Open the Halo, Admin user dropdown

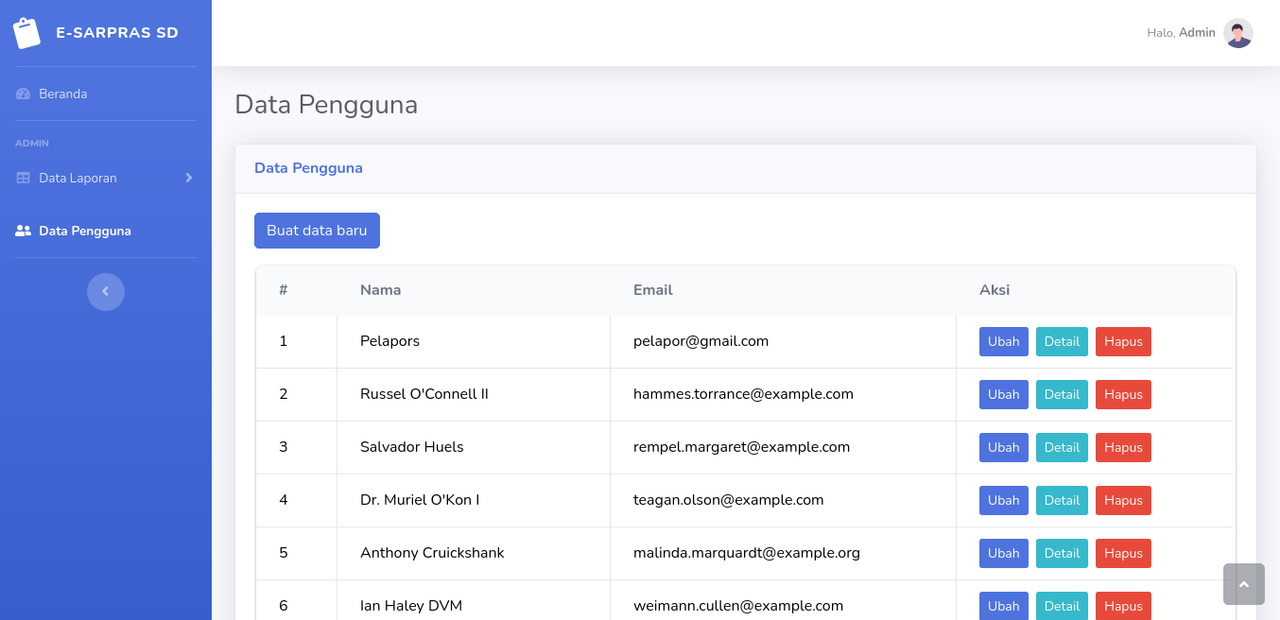coord(1199,33)
